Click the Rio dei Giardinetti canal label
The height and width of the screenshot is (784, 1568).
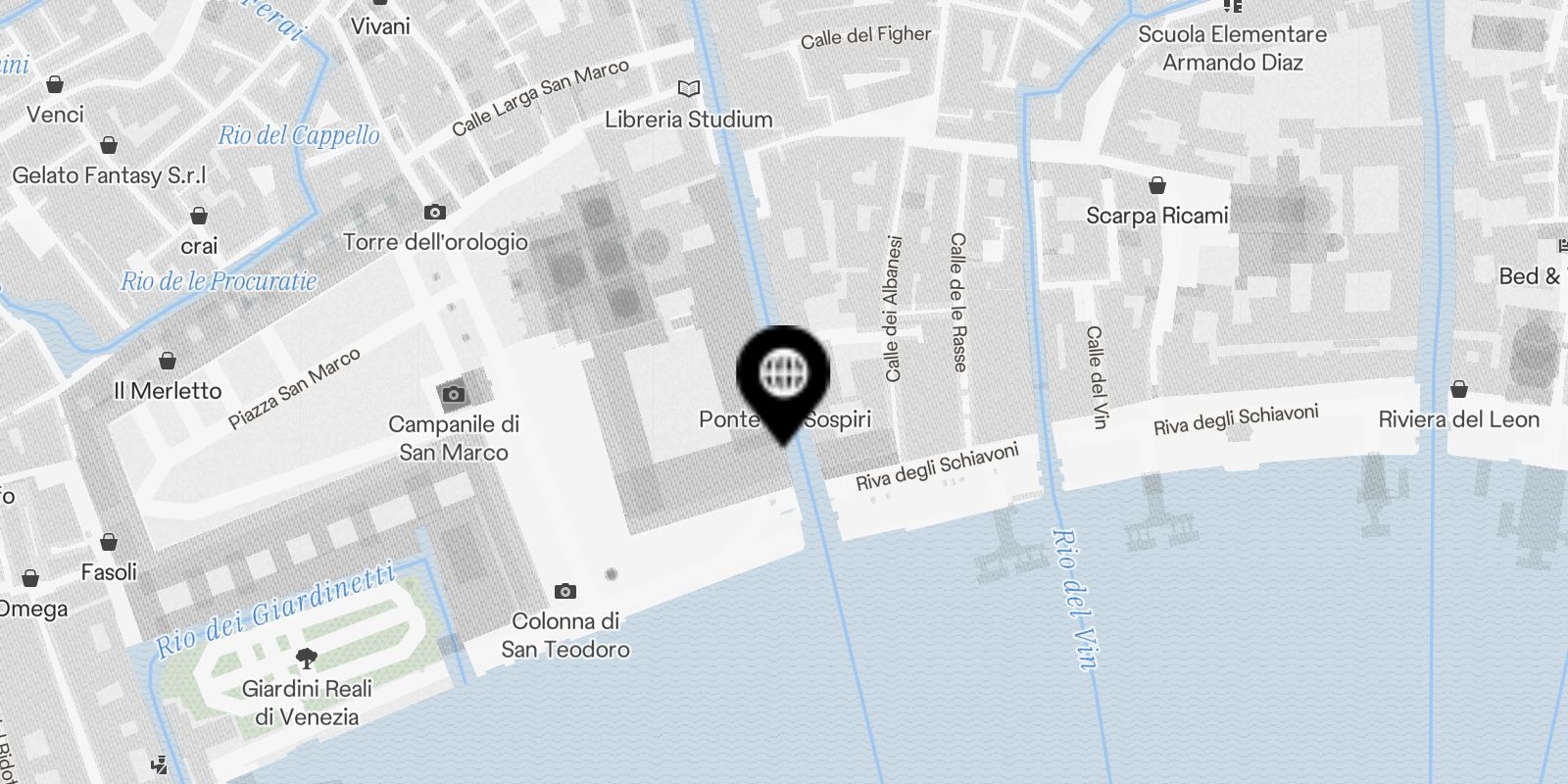pos(276,609)
